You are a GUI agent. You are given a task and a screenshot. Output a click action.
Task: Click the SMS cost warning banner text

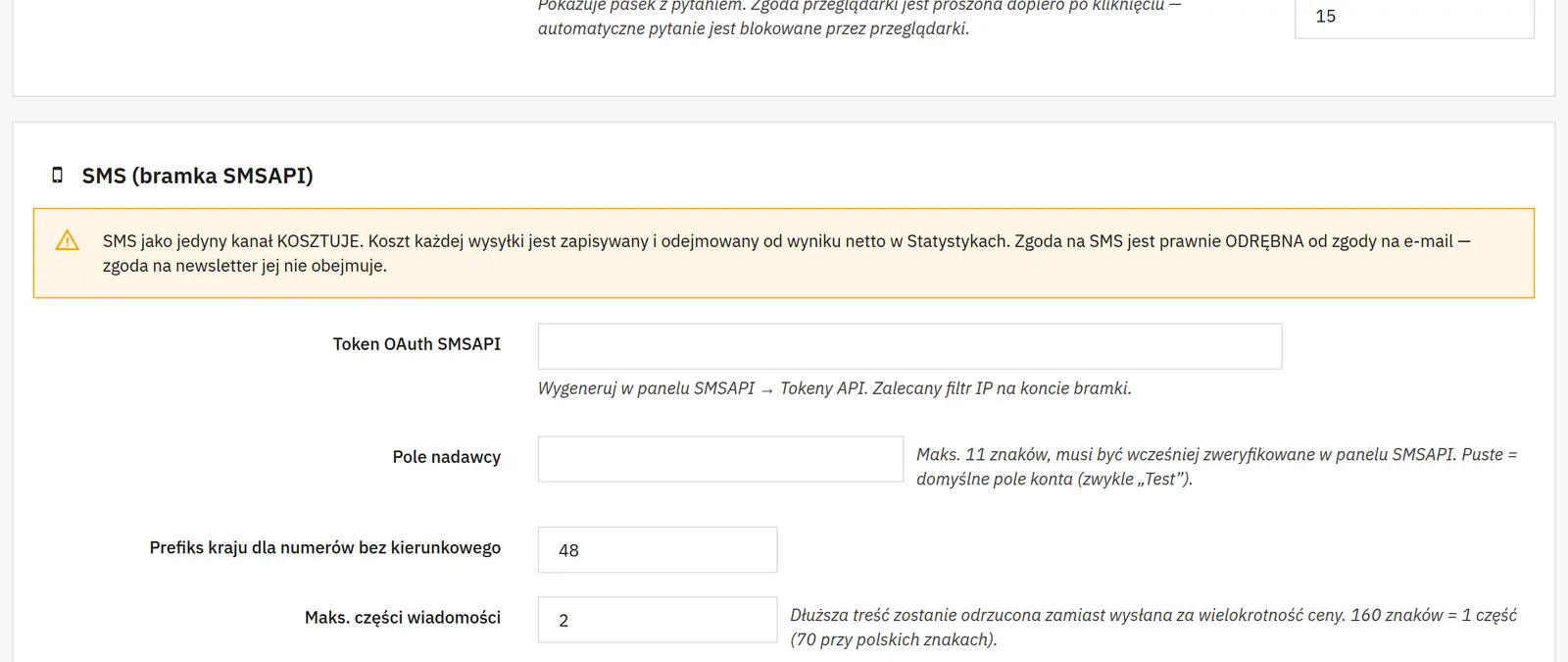point(786,253)
